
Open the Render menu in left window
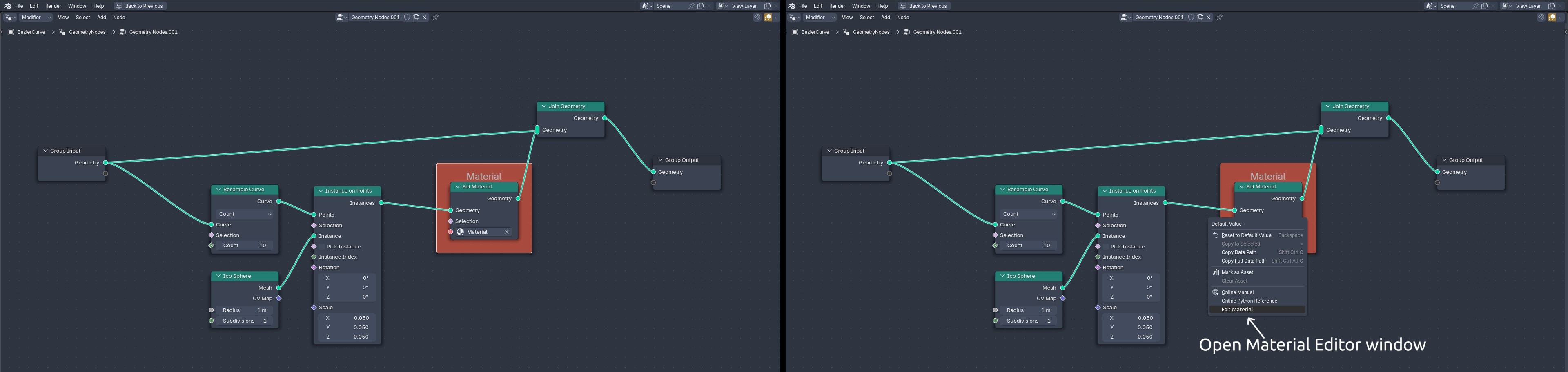(x=53, y=6)
